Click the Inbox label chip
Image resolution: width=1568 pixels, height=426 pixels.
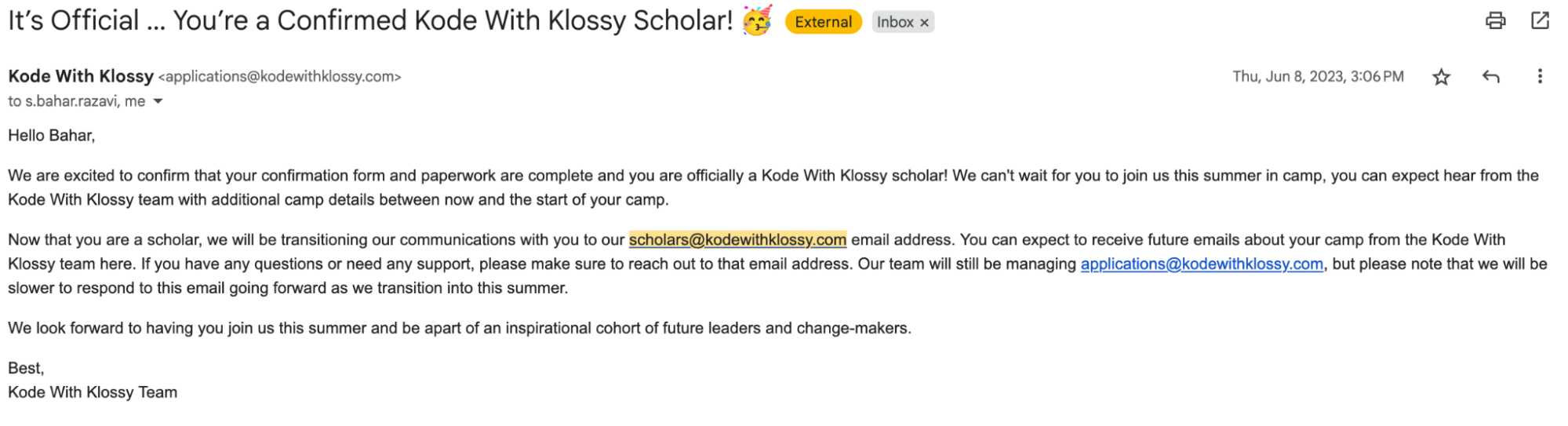click(895, 22)
